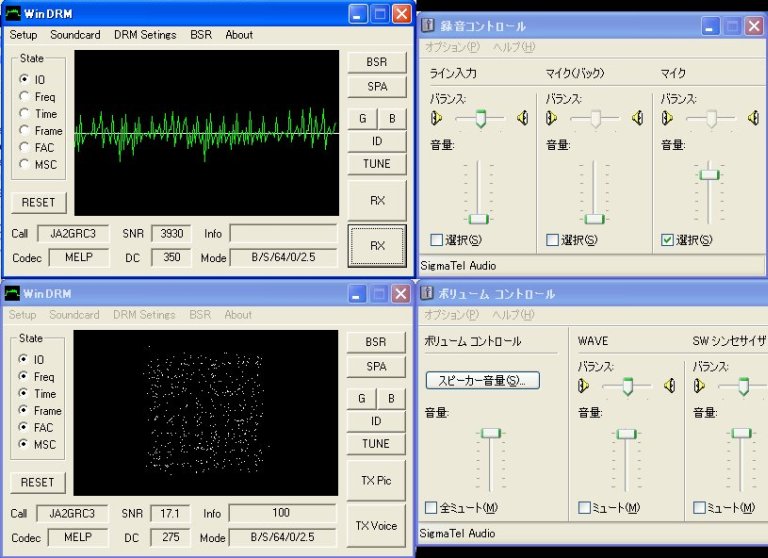This screenshot has width=768, height=558.
Task: Click left speaker icon under WAVE balance
Action: [x=583, y=386]
